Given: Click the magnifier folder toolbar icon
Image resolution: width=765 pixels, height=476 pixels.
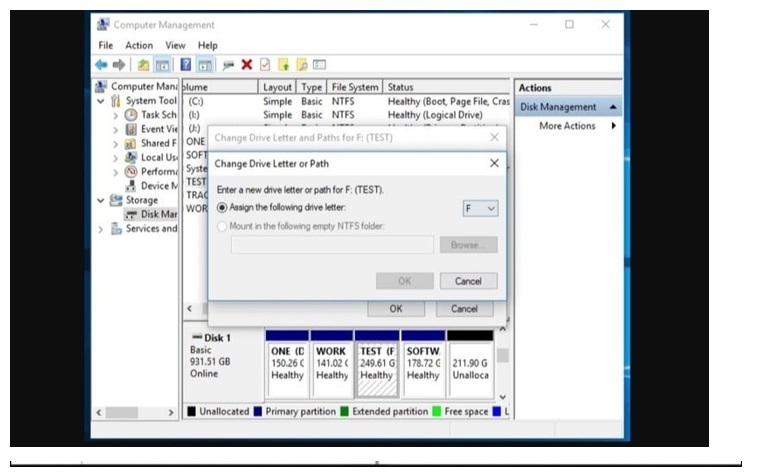Looking at the screenshot, I should [302, 64].
